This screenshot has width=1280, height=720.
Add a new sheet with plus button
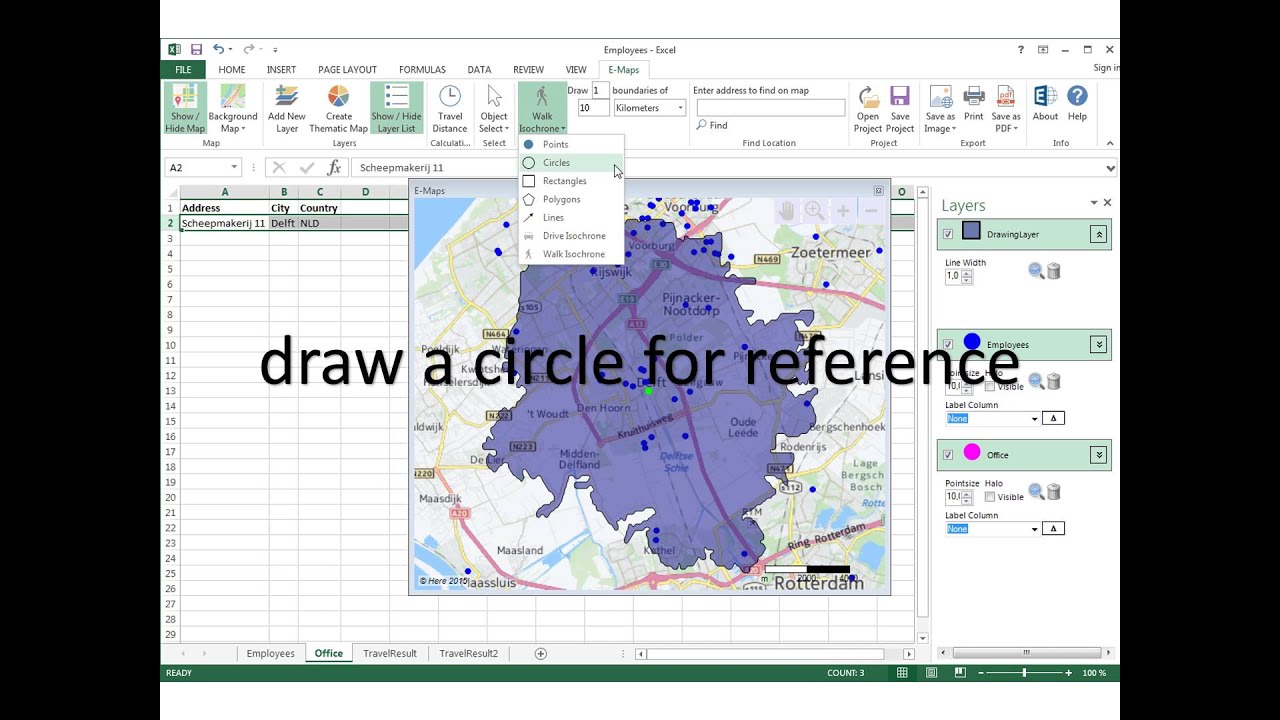pyautogui.click(x=541, y=653)
